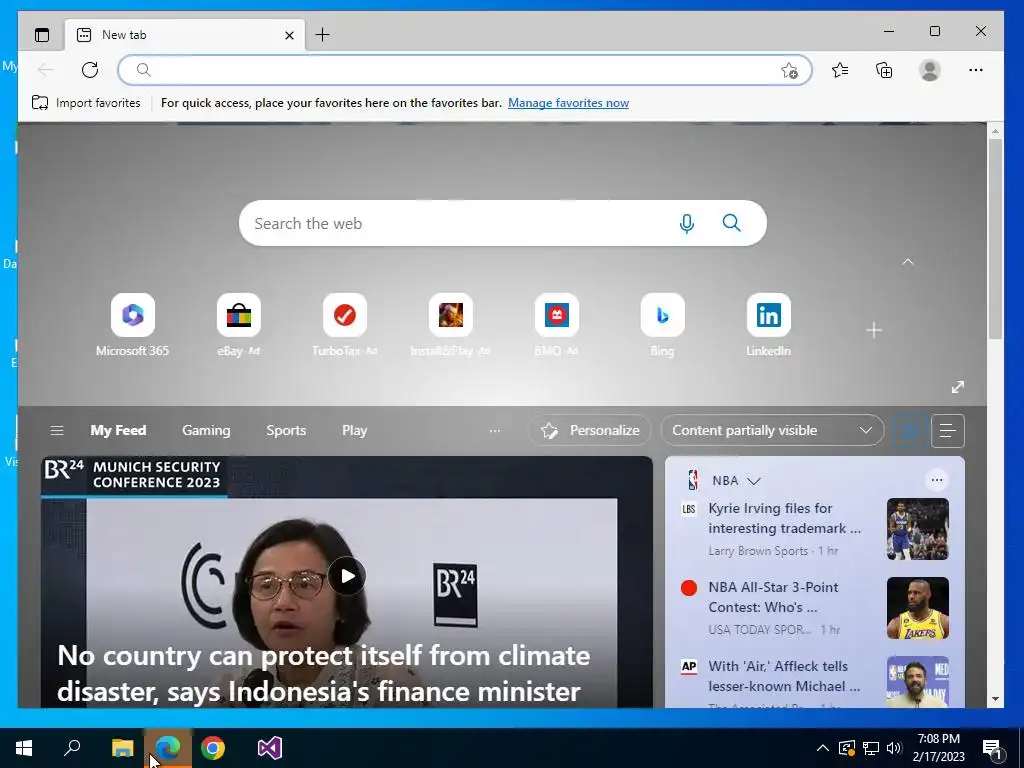This screenshot has height=768, width=1024.
Task: Open the Collections icon
Action: (x=884, y=70)
